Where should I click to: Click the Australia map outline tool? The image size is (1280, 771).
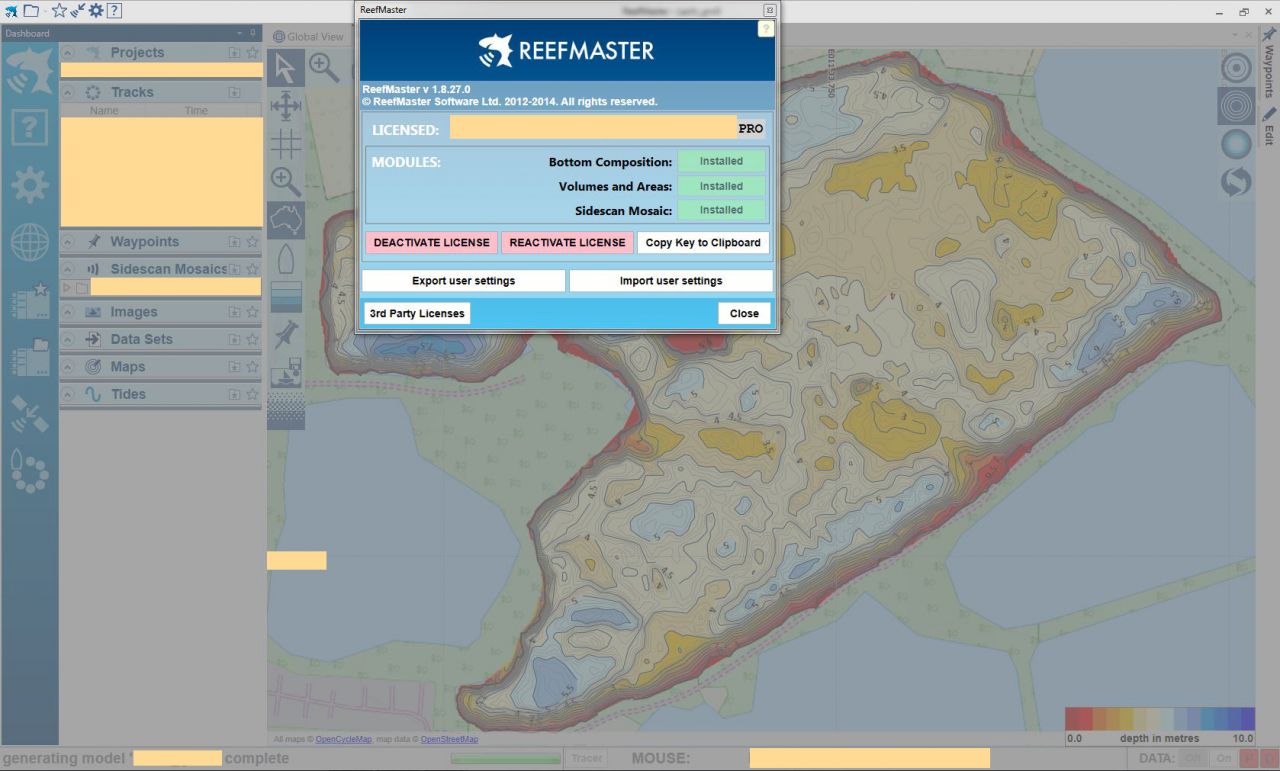coord(286,220)
